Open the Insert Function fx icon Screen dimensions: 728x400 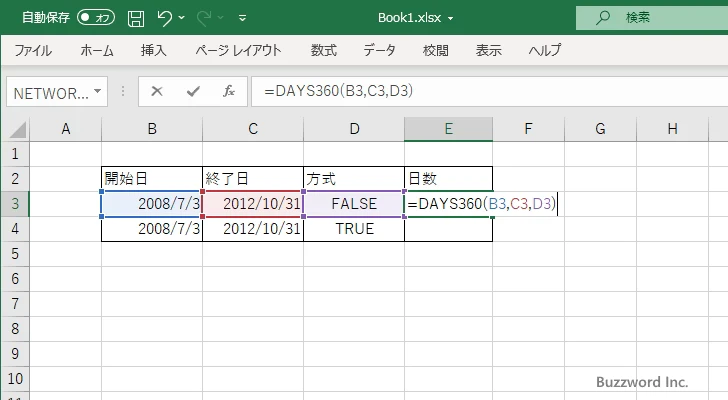pos(228,91)
